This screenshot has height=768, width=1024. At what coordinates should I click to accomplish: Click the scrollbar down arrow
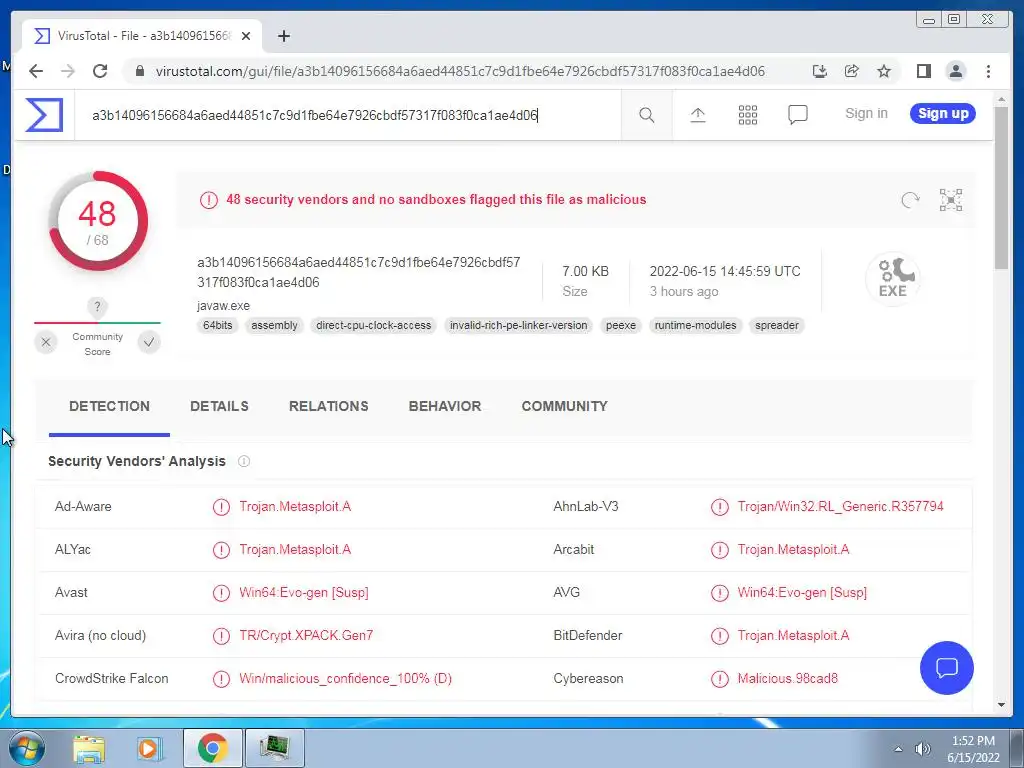(1001, 705)
